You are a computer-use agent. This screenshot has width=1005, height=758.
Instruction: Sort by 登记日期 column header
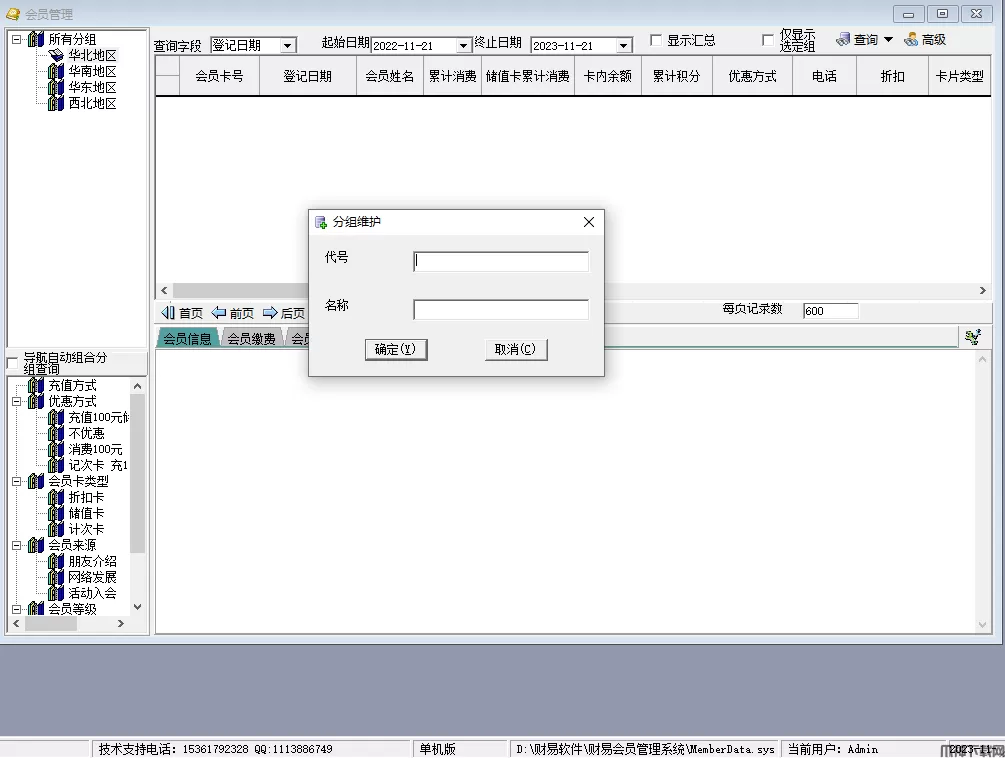[x=308, y=76]
